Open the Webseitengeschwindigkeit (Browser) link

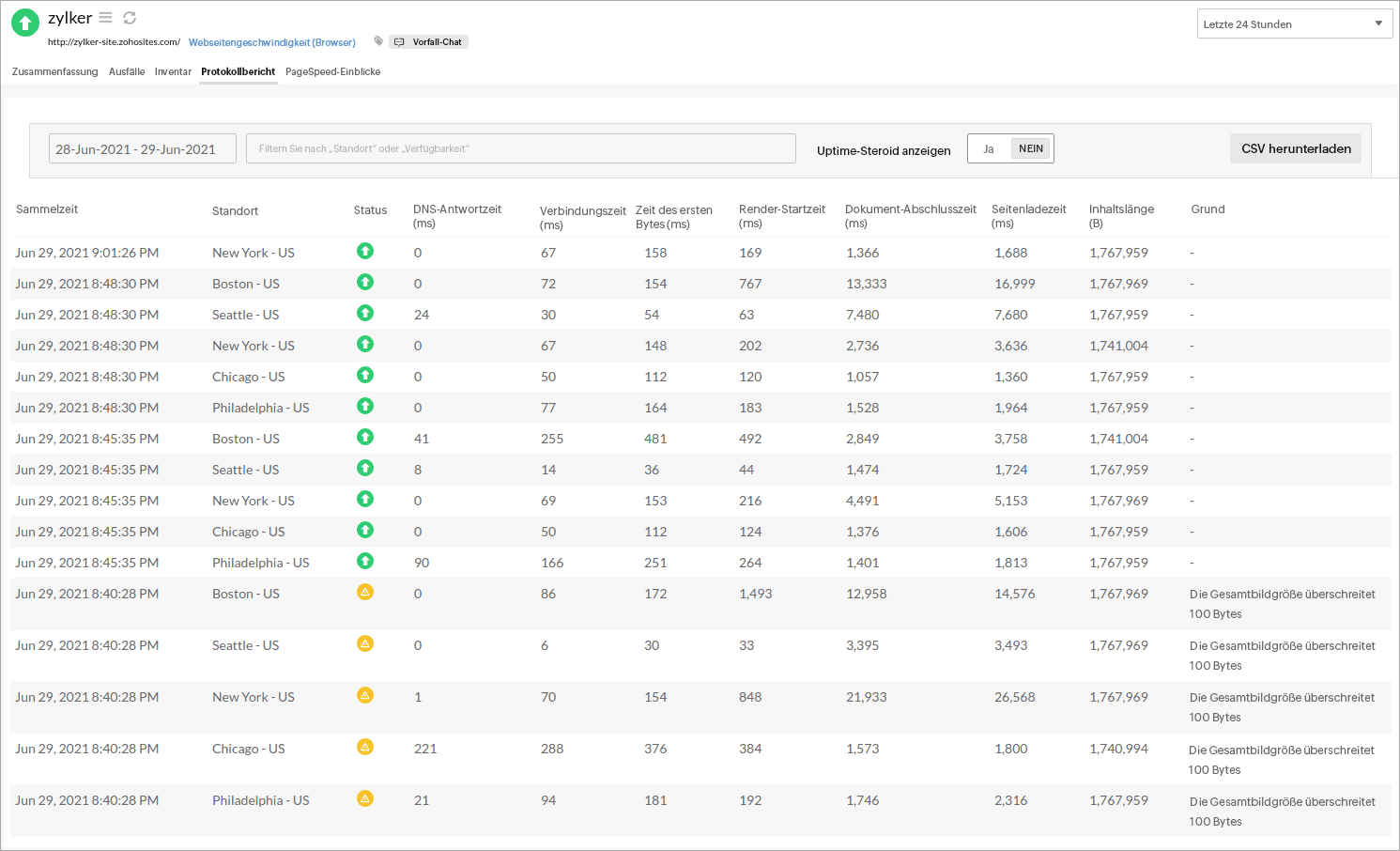coord(271,41)
